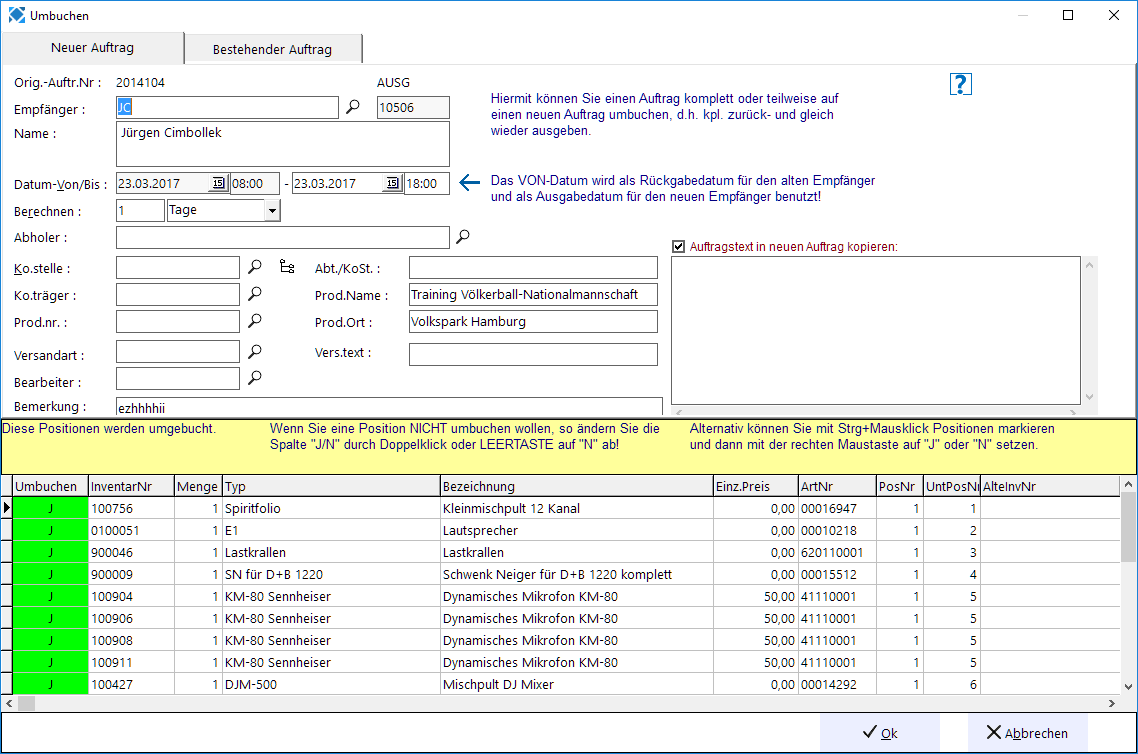Open the calendar picker for the Bis date
Viewport: 1138px width, 754px height.
(393, 183)
